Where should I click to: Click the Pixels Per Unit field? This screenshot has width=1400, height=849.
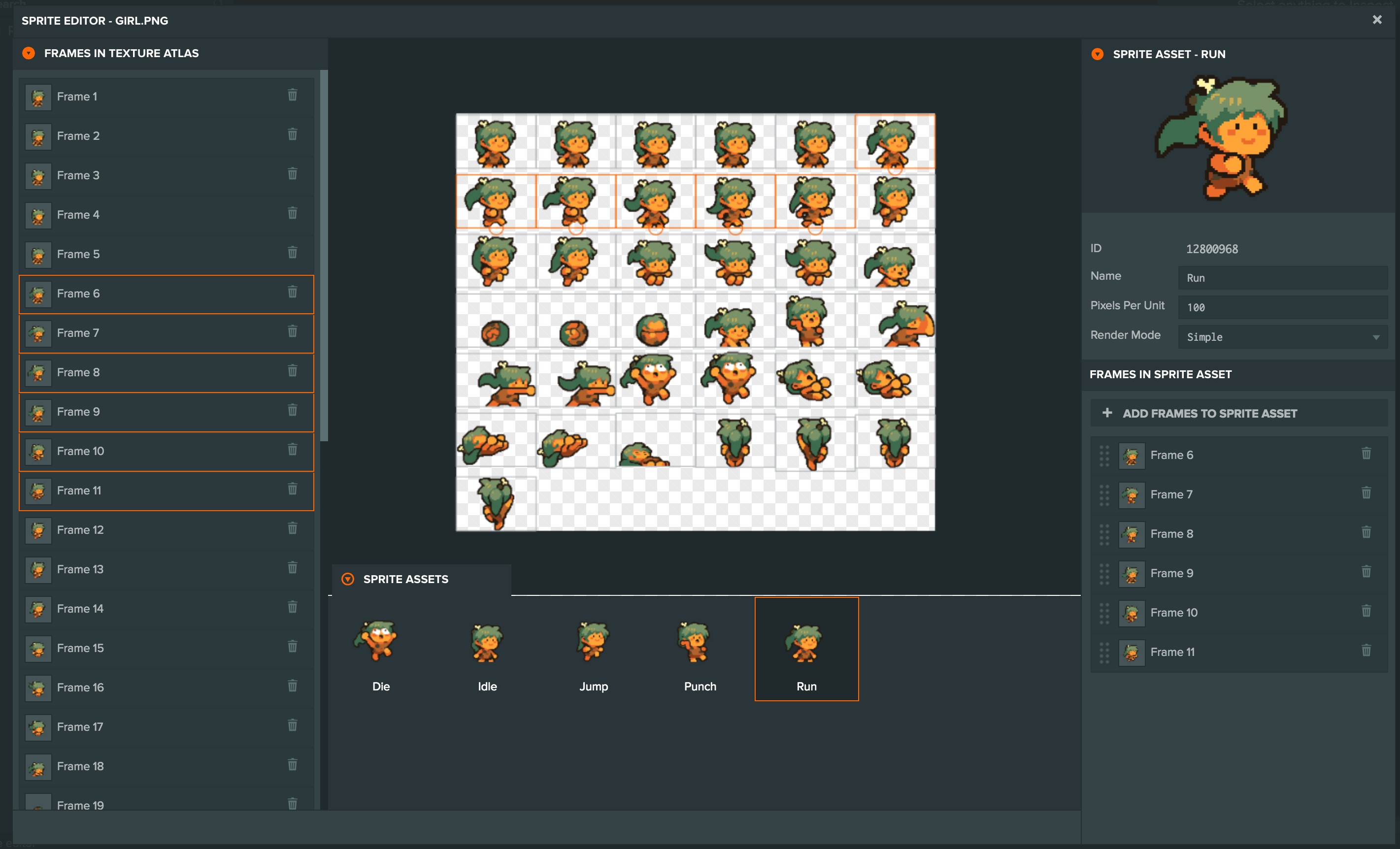click(1282, 307)
